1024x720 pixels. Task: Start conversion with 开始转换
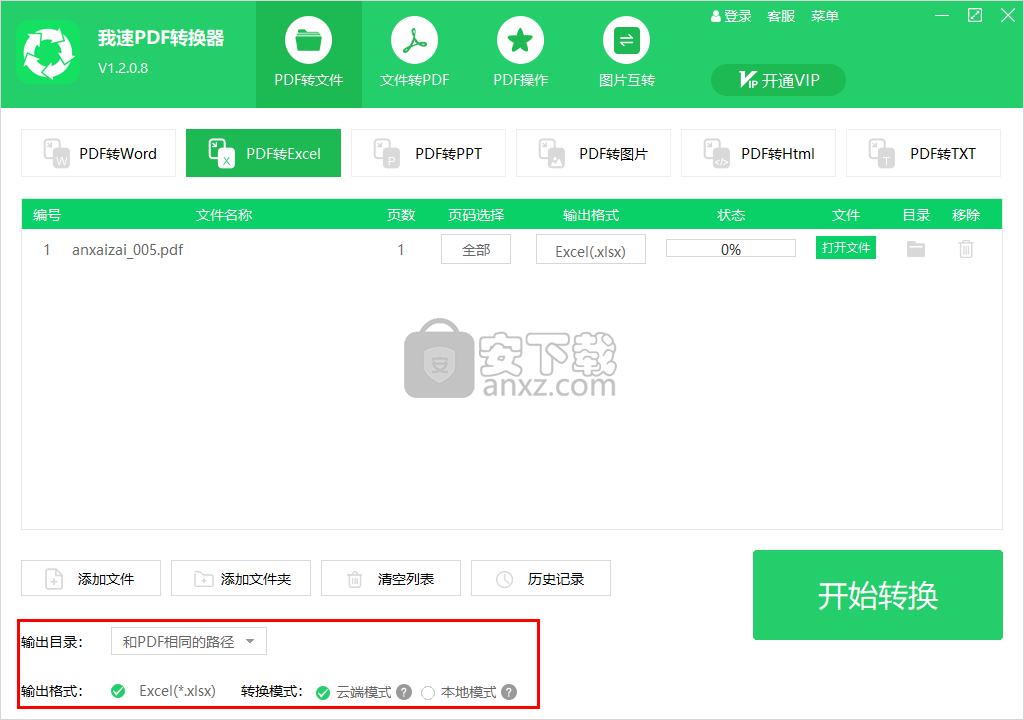878,595
